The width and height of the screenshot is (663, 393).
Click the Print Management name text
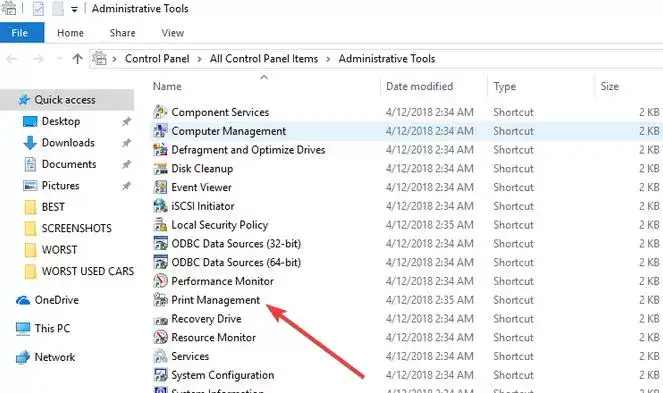[216, 300]
